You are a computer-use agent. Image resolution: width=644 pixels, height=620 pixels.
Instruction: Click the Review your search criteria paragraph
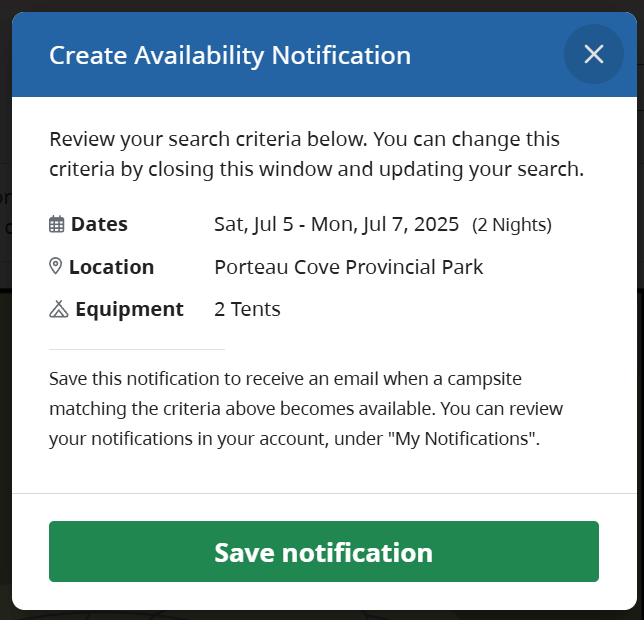(x=317, y=154)
